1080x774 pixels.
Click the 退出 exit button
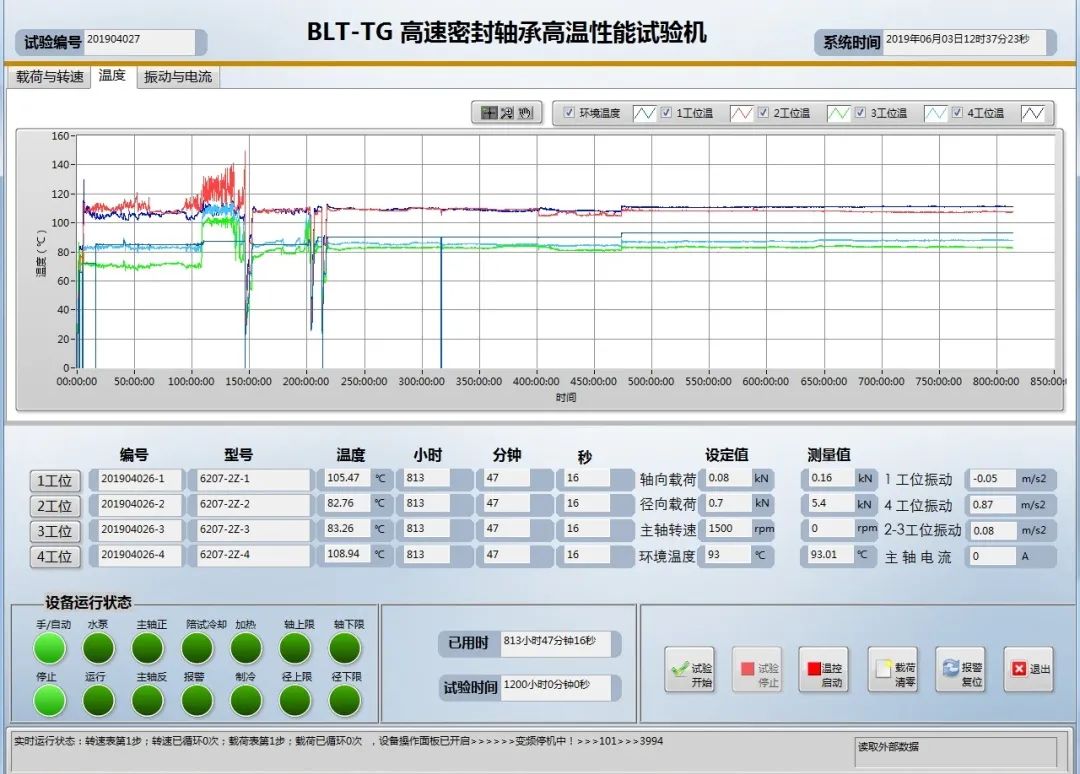1028,669
